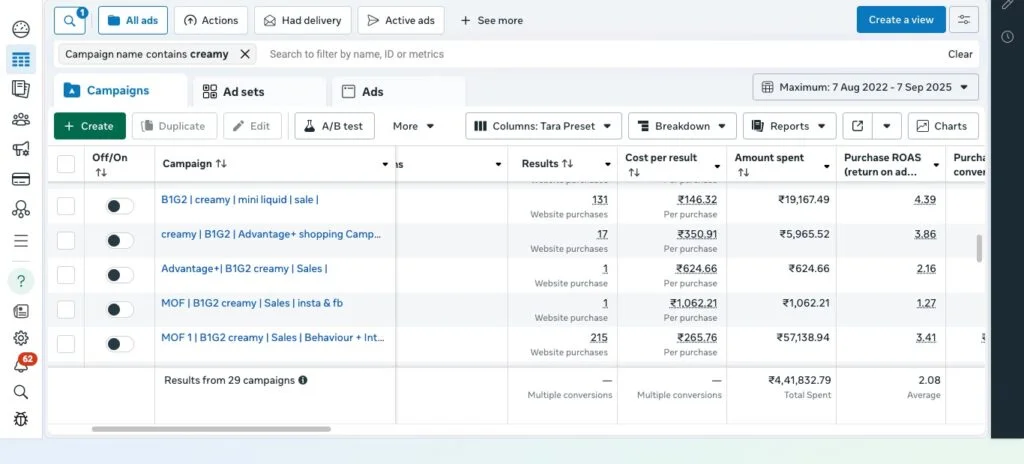
Task: Click the green Create button
Action: [x=89, y=126]
